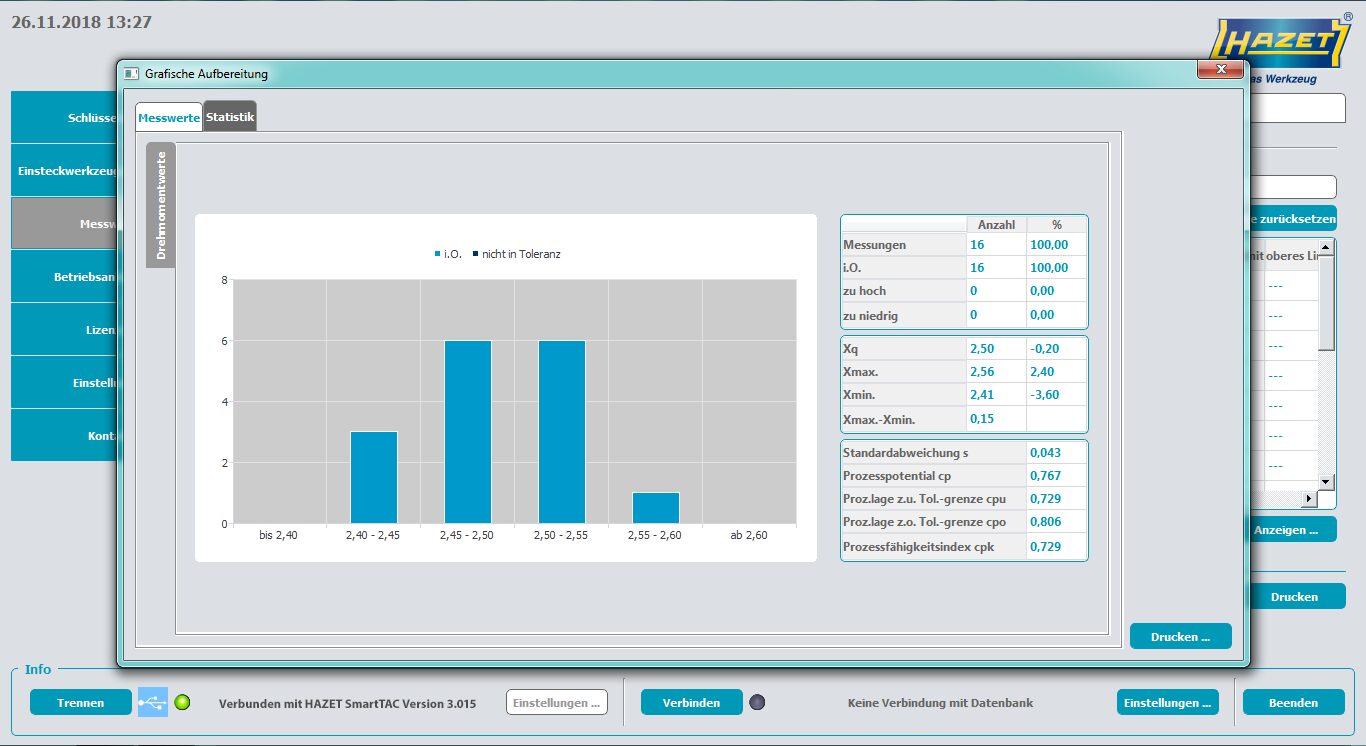
Task: Click the green SmartTAC connection status light
Action: (x=182, y=702)
